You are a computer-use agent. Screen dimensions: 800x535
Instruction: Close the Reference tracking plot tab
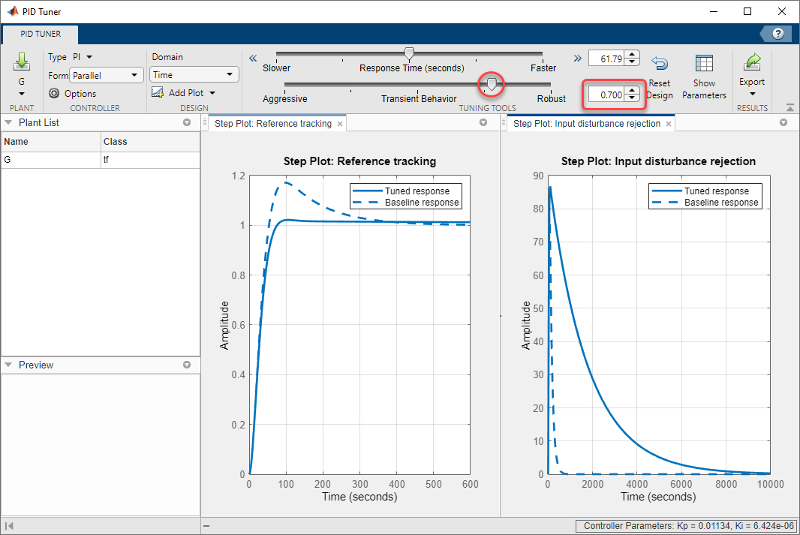tap(340, 124)
